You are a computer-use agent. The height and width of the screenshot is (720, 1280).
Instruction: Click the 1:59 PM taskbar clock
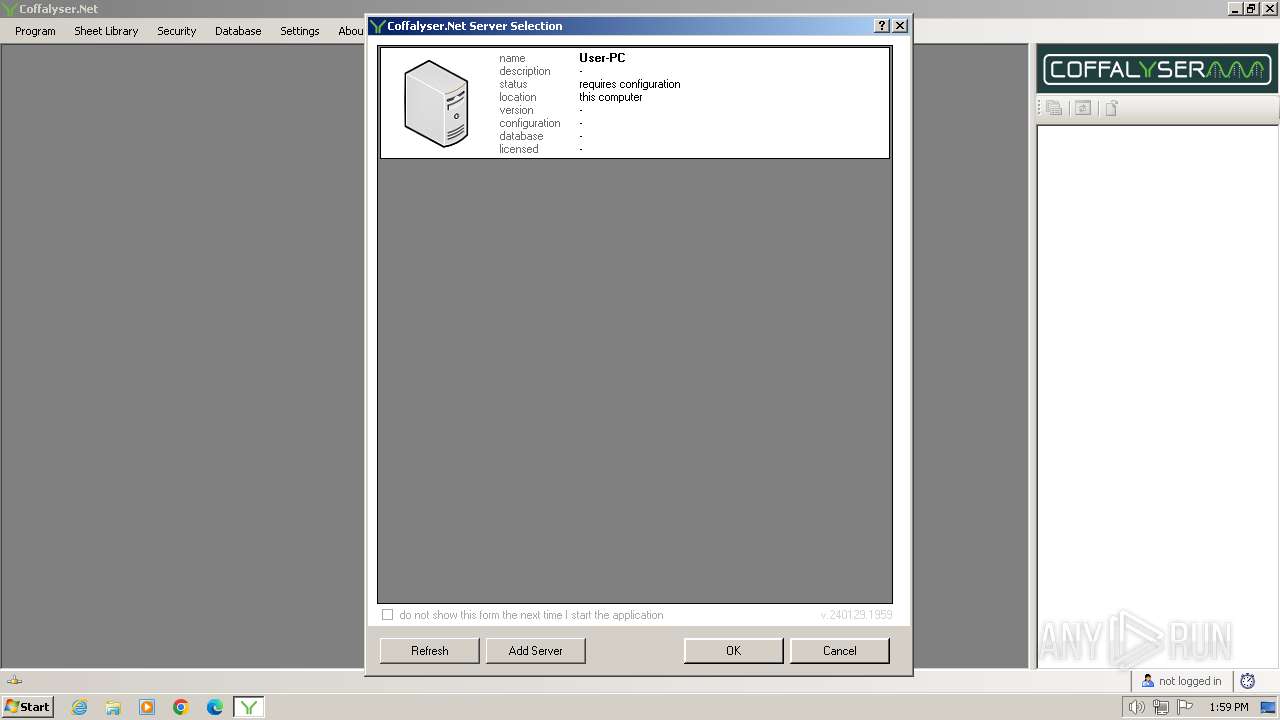coord(1229,707)
